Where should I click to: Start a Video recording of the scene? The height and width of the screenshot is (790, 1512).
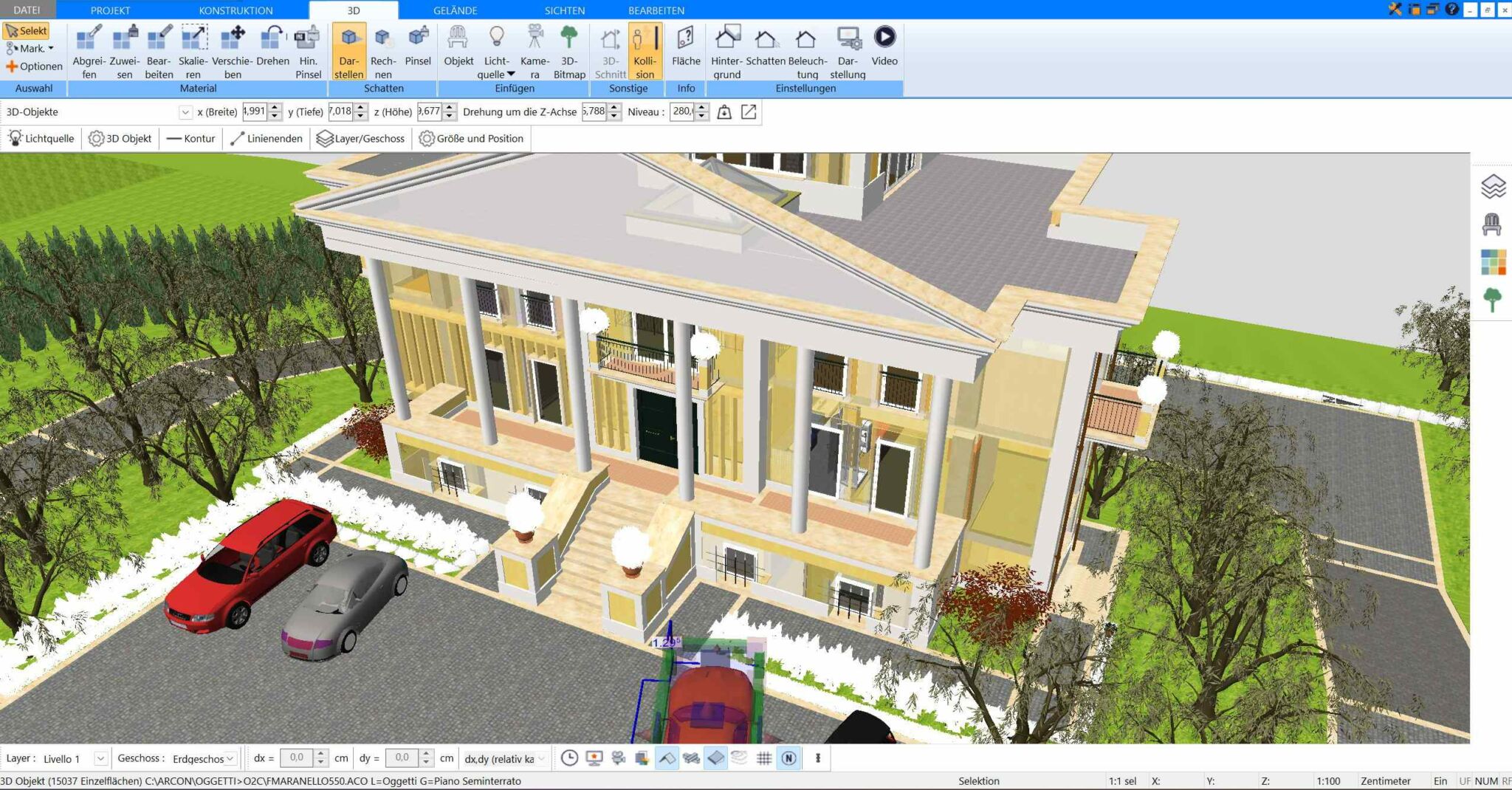[x=884, y=50]
